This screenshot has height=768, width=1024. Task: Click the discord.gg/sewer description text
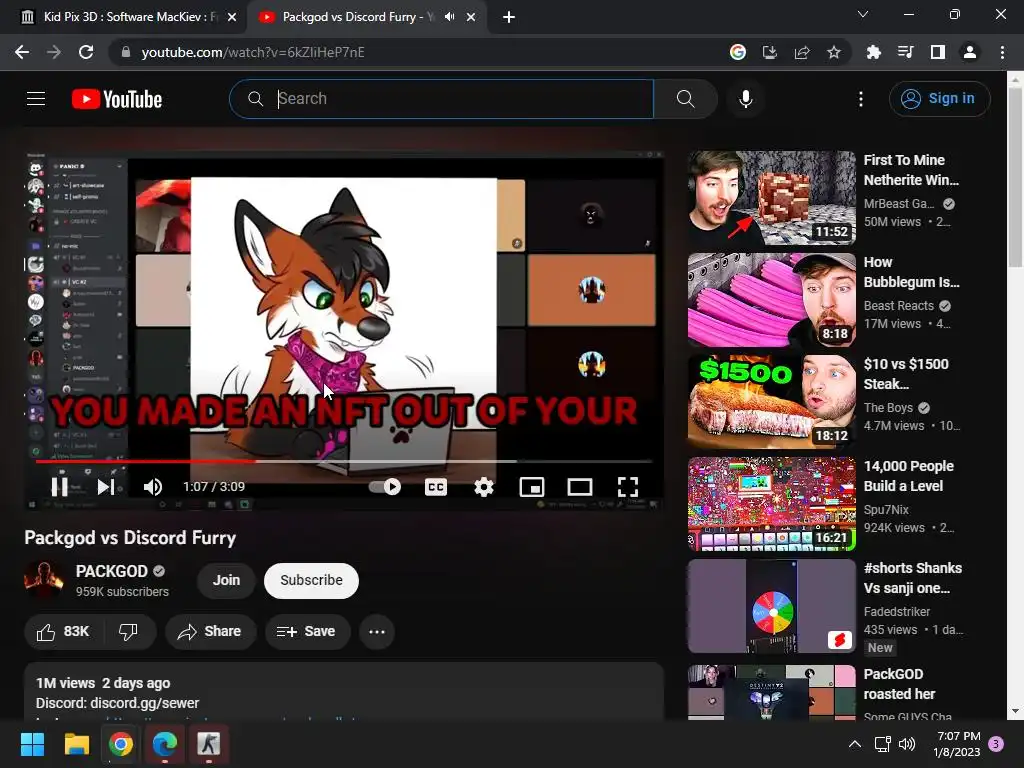click(144, 703)
